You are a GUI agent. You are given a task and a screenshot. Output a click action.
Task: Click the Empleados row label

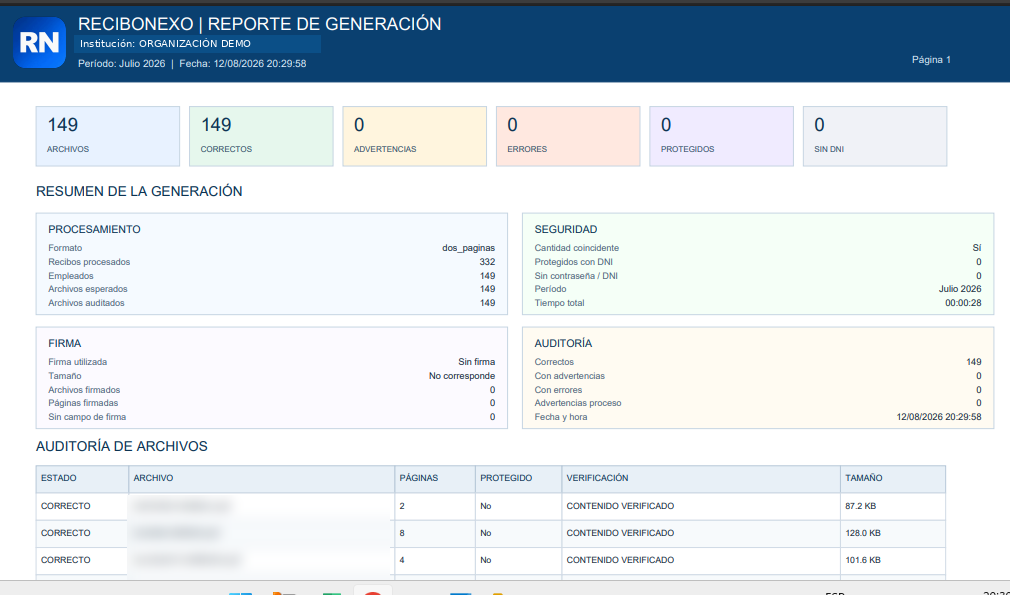(x=71, y=276)
